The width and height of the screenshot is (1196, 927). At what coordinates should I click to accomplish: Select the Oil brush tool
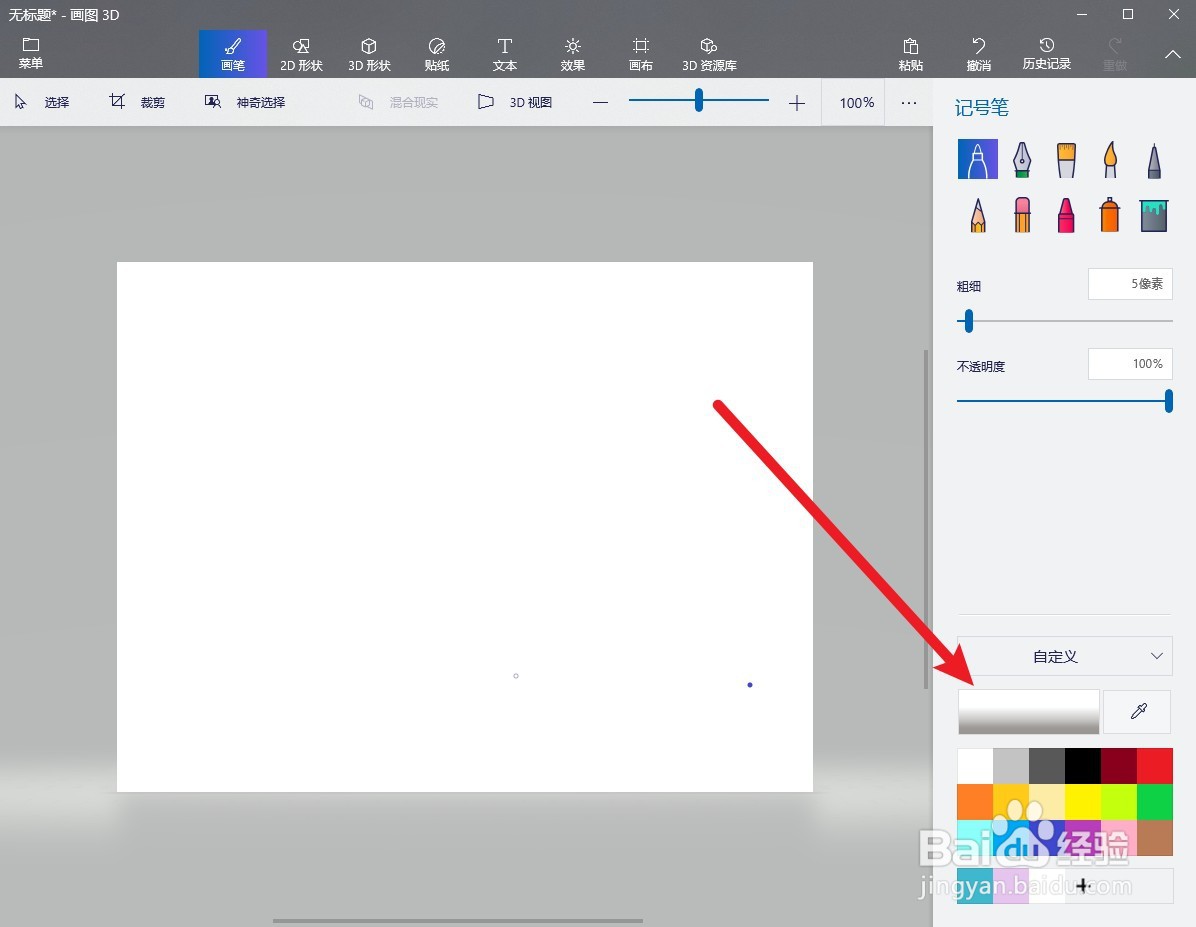click(1066, 159)
